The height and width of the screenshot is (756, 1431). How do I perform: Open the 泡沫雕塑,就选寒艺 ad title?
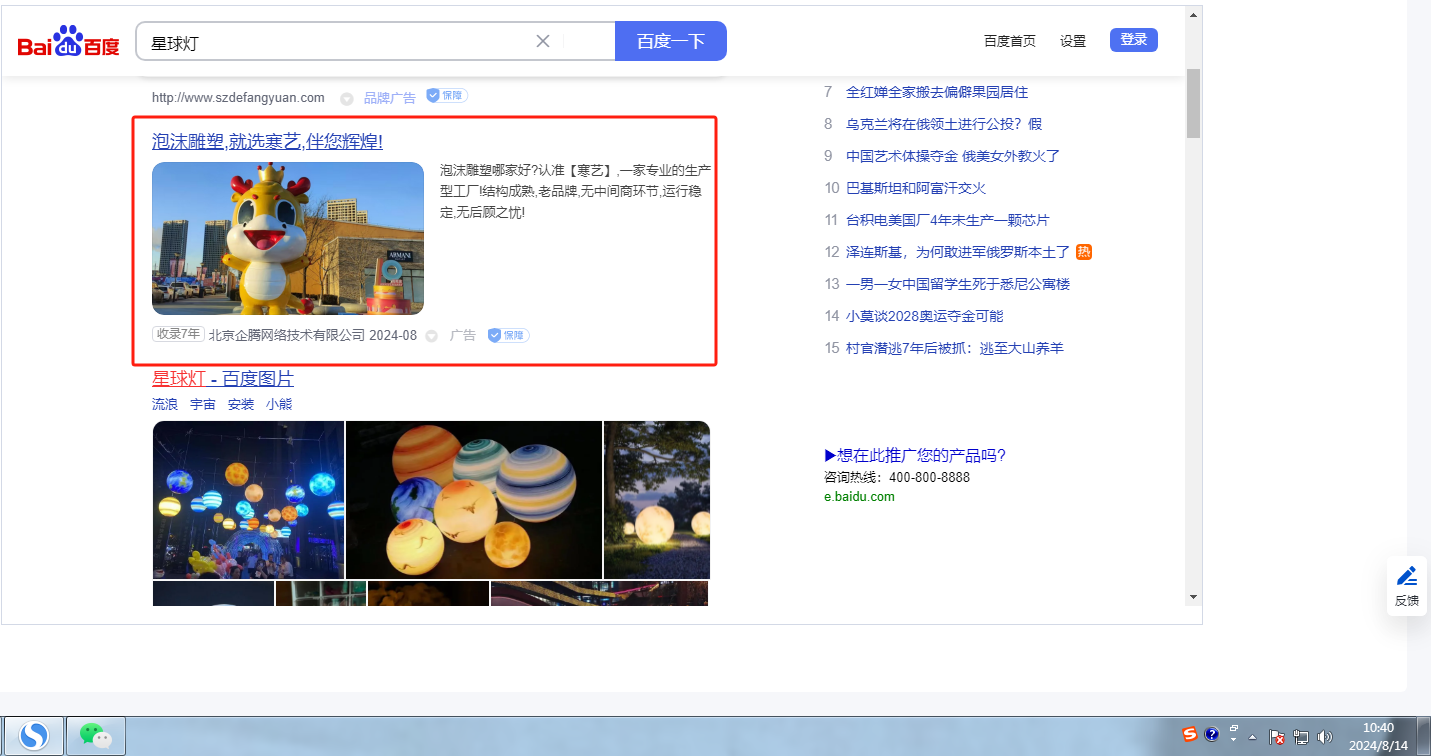[x=267, y=142]
